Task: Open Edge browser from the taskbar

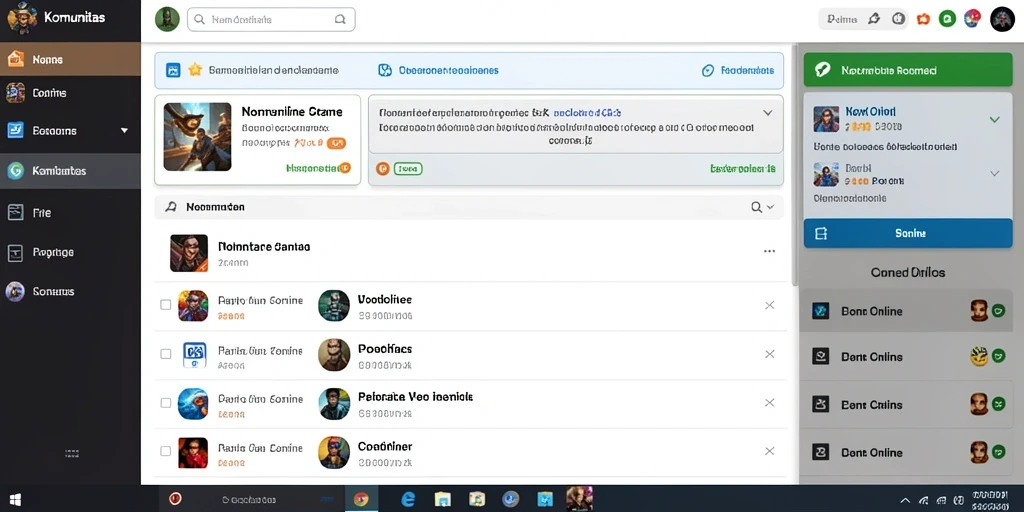Action: click(x=408, y=500)
